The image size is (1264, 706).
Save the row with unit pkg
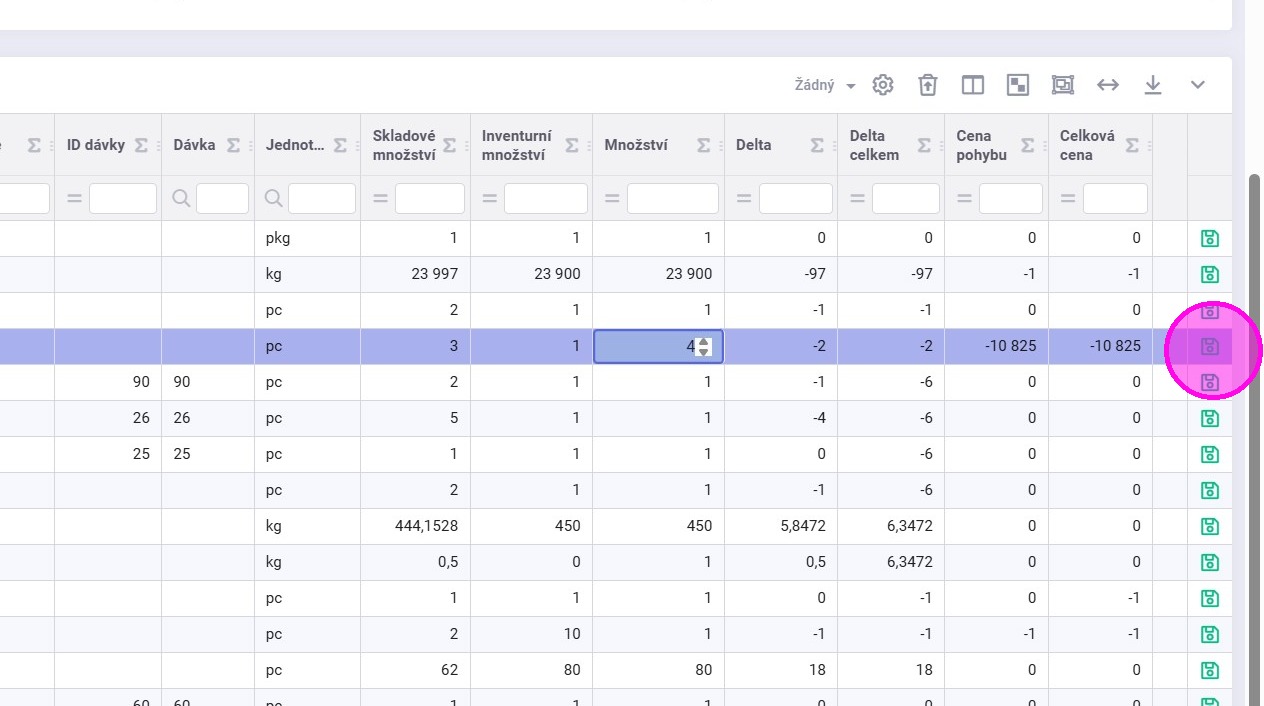(1209, 238)
